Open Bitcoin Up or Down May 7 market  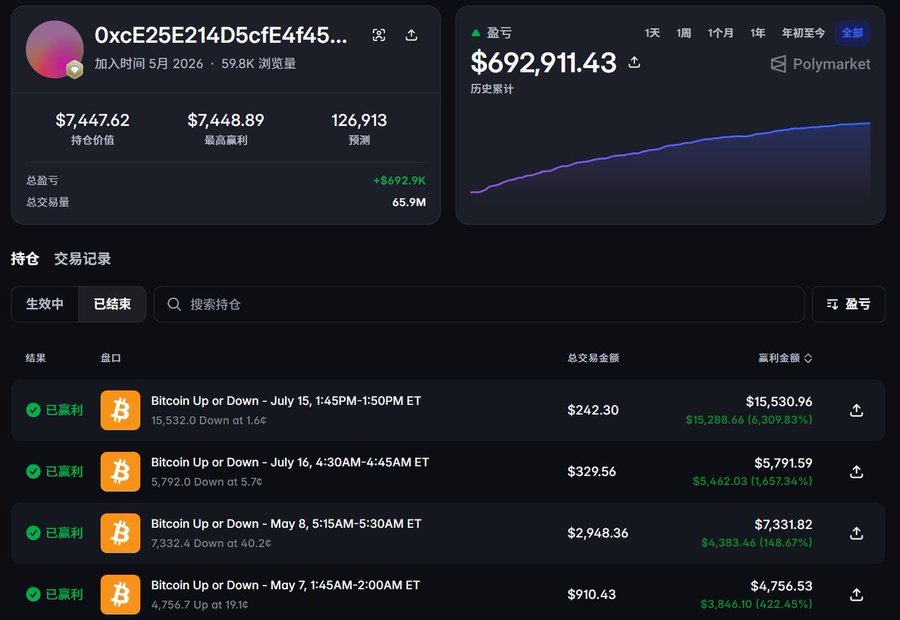tap(285, 585)
